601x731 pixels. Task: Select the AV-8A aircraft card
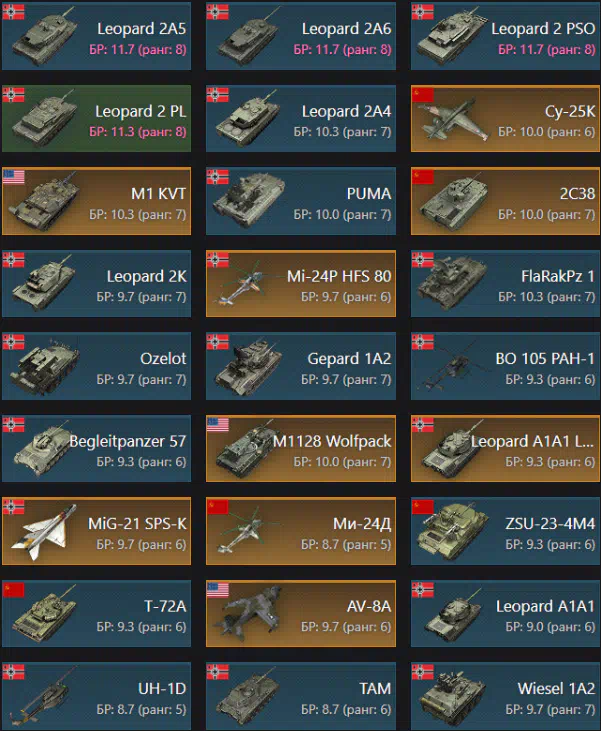301,614
